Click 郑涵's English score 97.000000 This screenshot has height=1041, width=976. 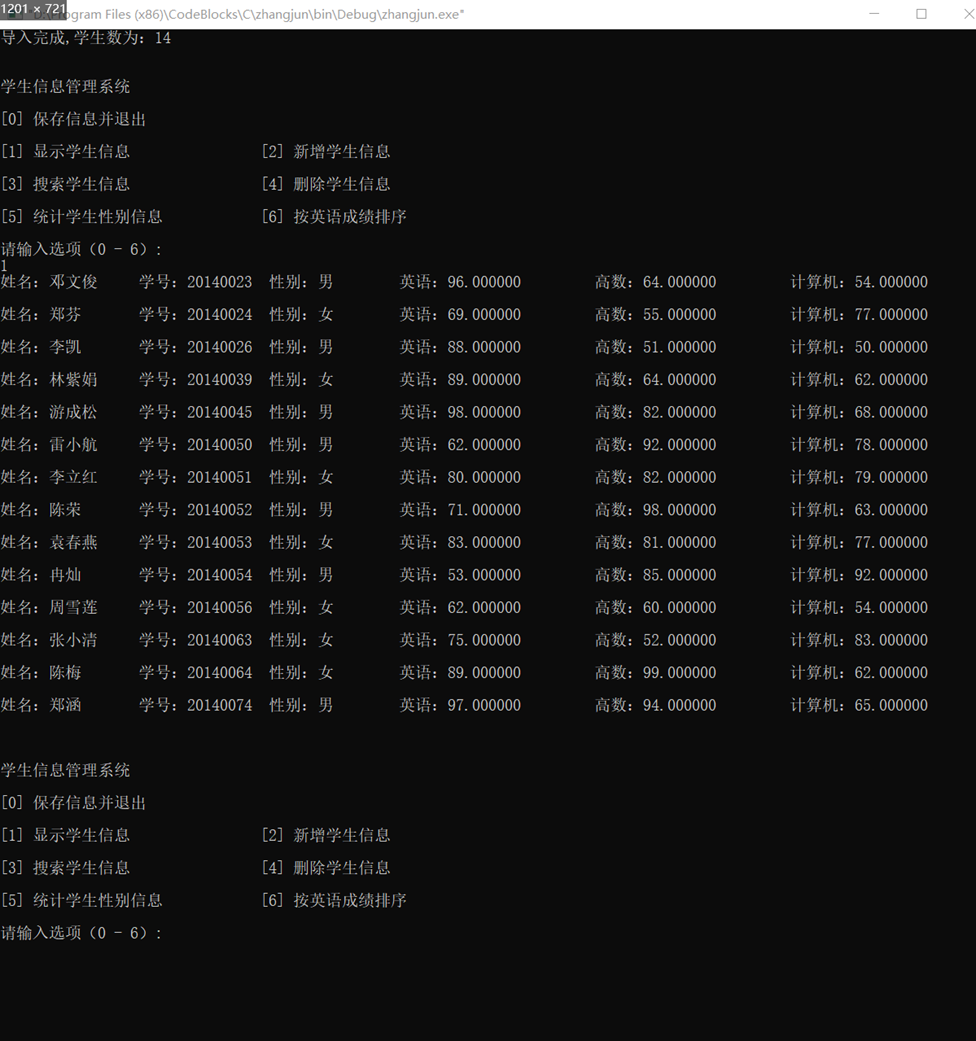pos(484,705)
